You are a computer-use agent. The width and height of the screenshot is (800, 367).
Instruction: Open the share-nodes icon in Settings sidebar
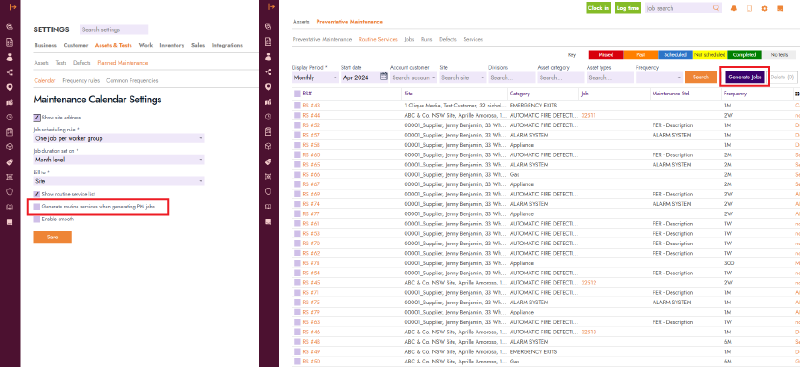(9, 72)
